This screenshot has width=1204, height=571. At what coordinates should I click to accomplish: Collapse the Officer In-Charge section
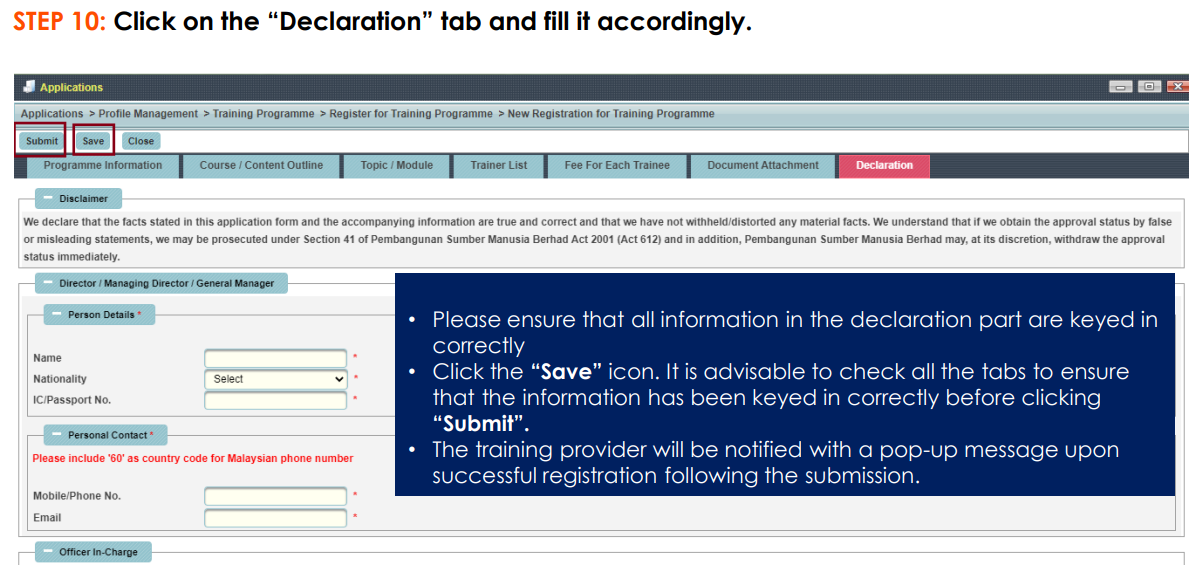[48, 552]
